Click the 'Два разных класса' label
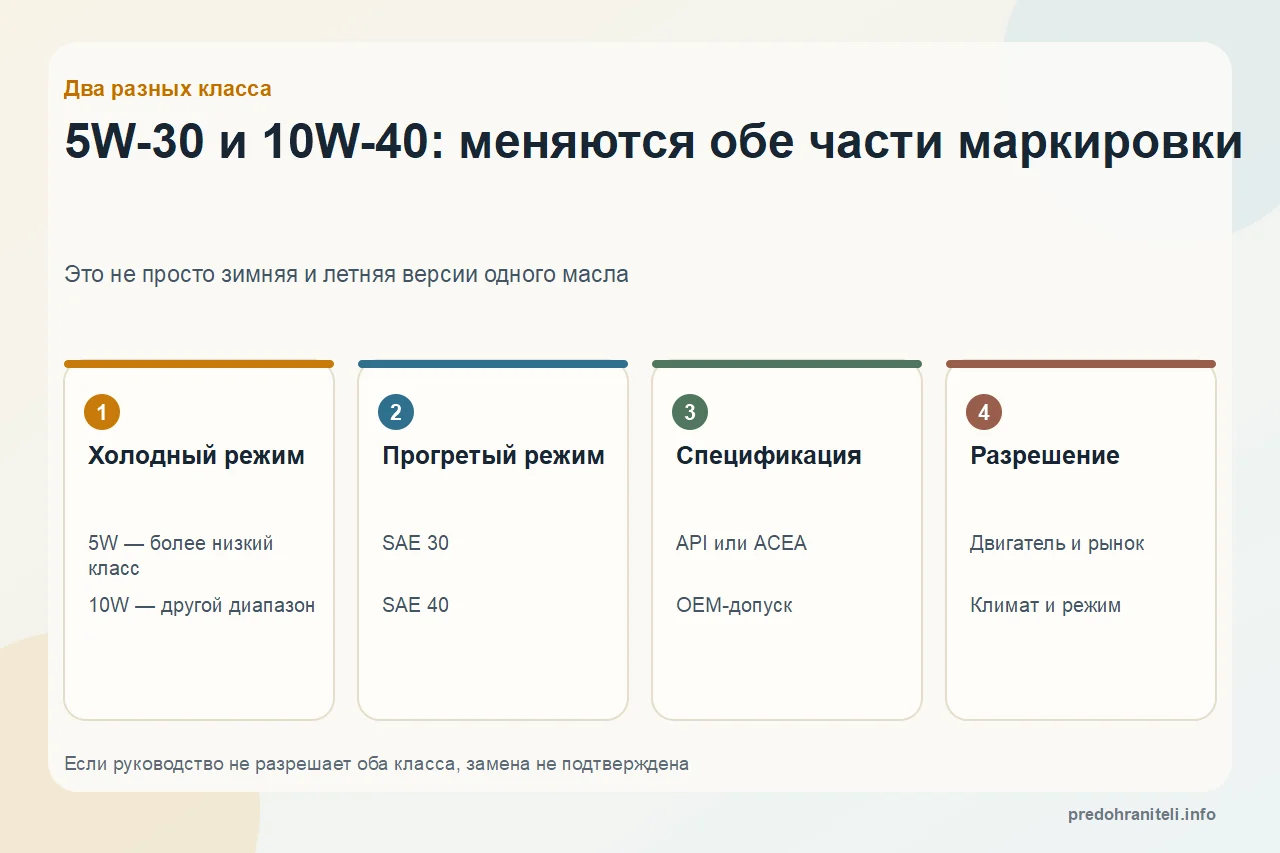 click(x=167, y=88)
